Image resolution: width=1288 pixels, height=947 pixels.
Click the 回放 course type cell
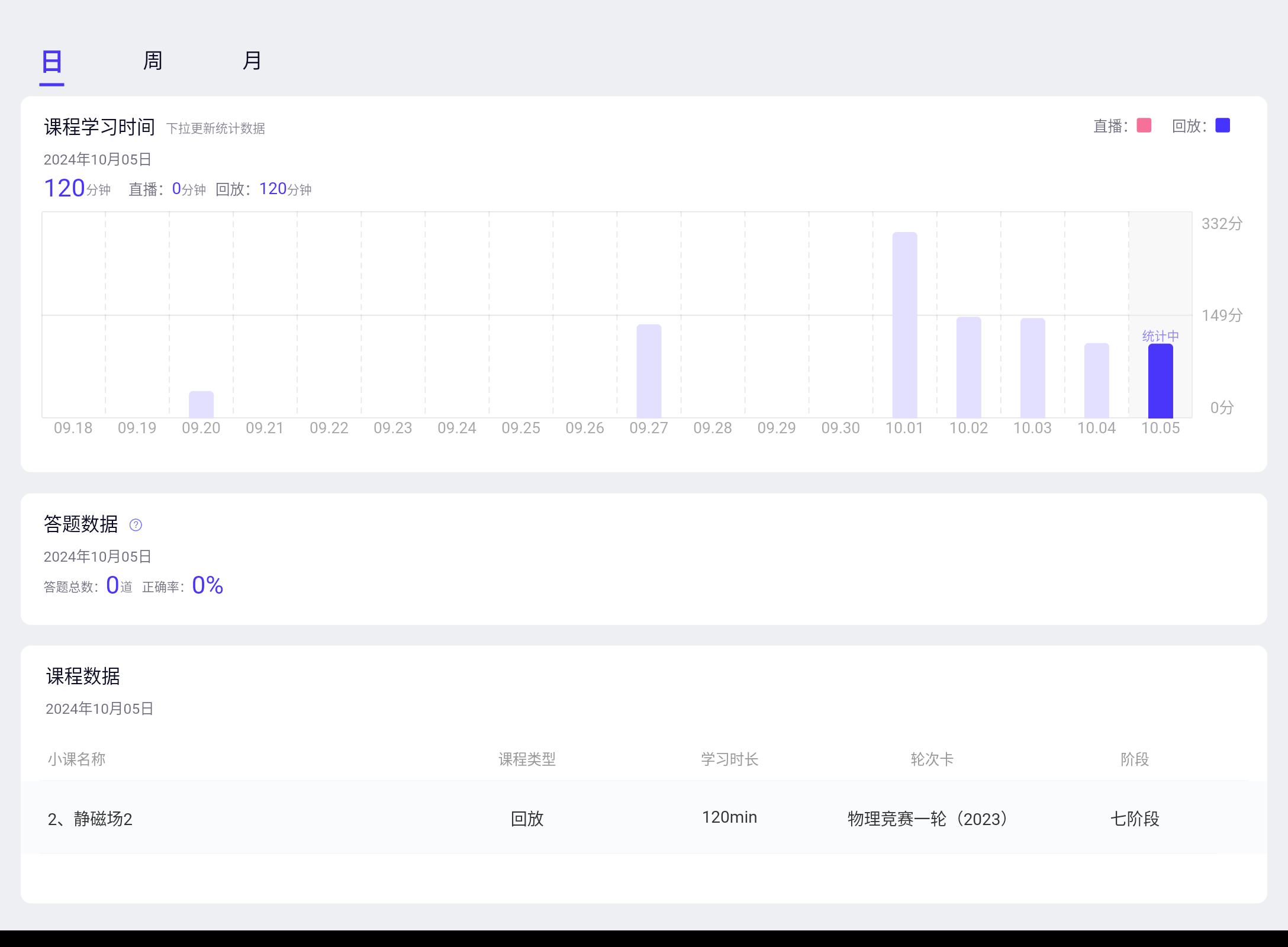coord(527,819)
